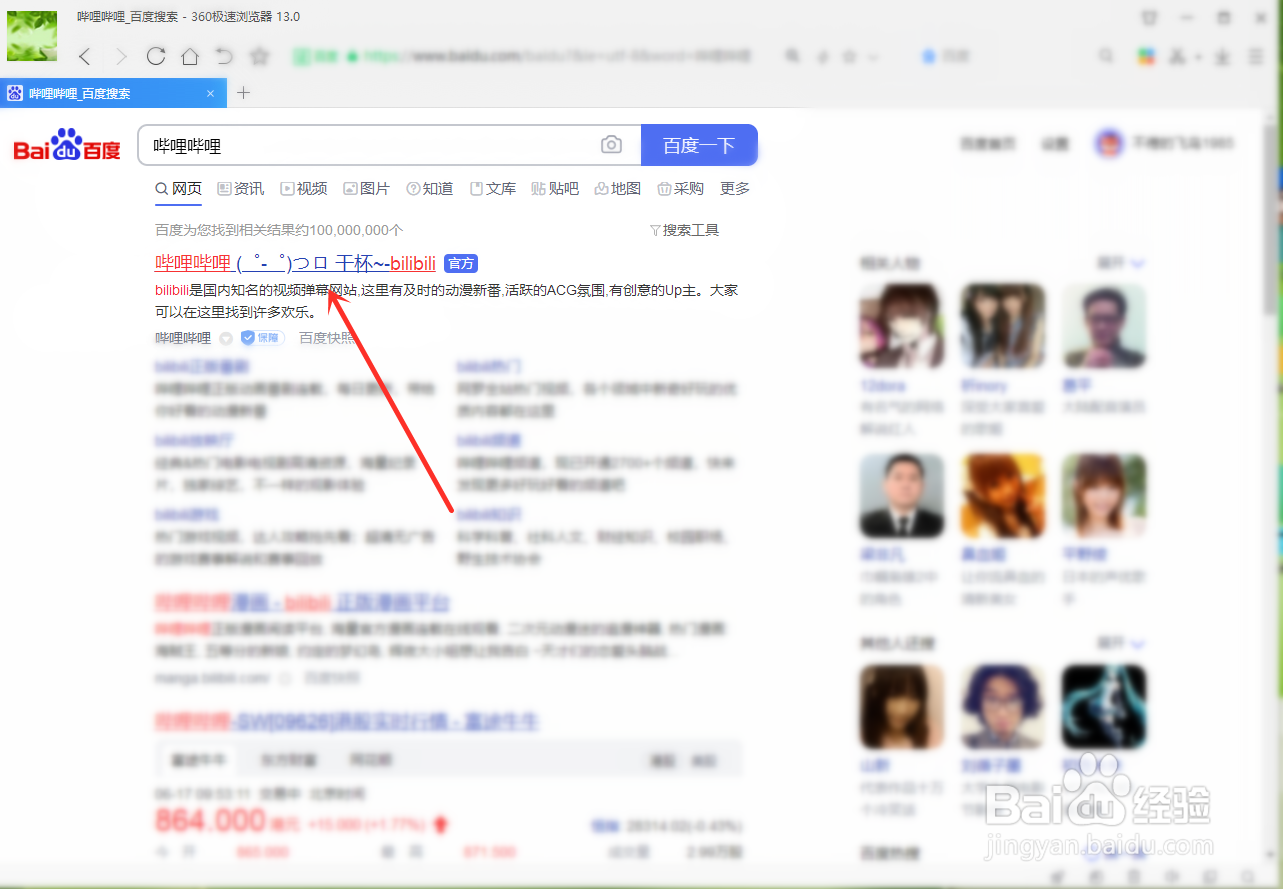Click the 百度一下 search button
This screenshot has height=889, width=1283.
point(699,145)
